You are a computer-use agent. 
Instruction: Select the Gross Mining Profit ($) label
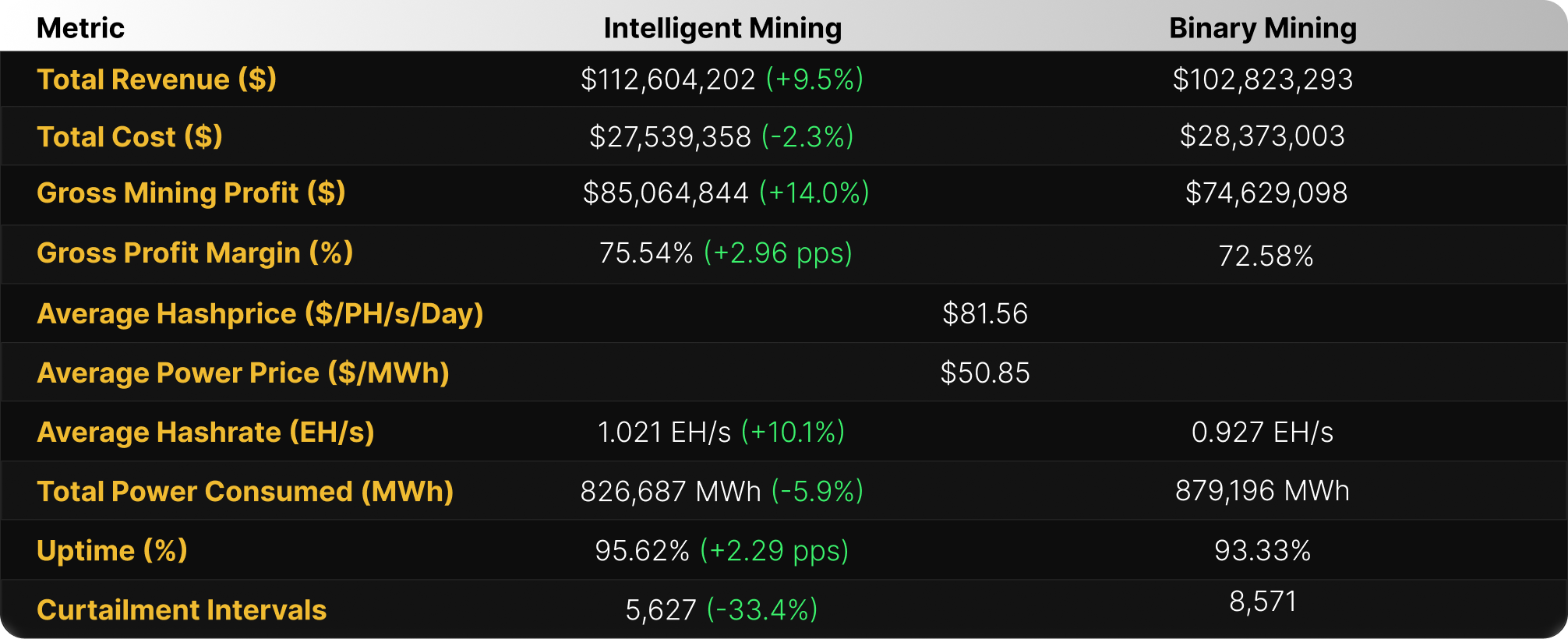[x=191, y=192]
